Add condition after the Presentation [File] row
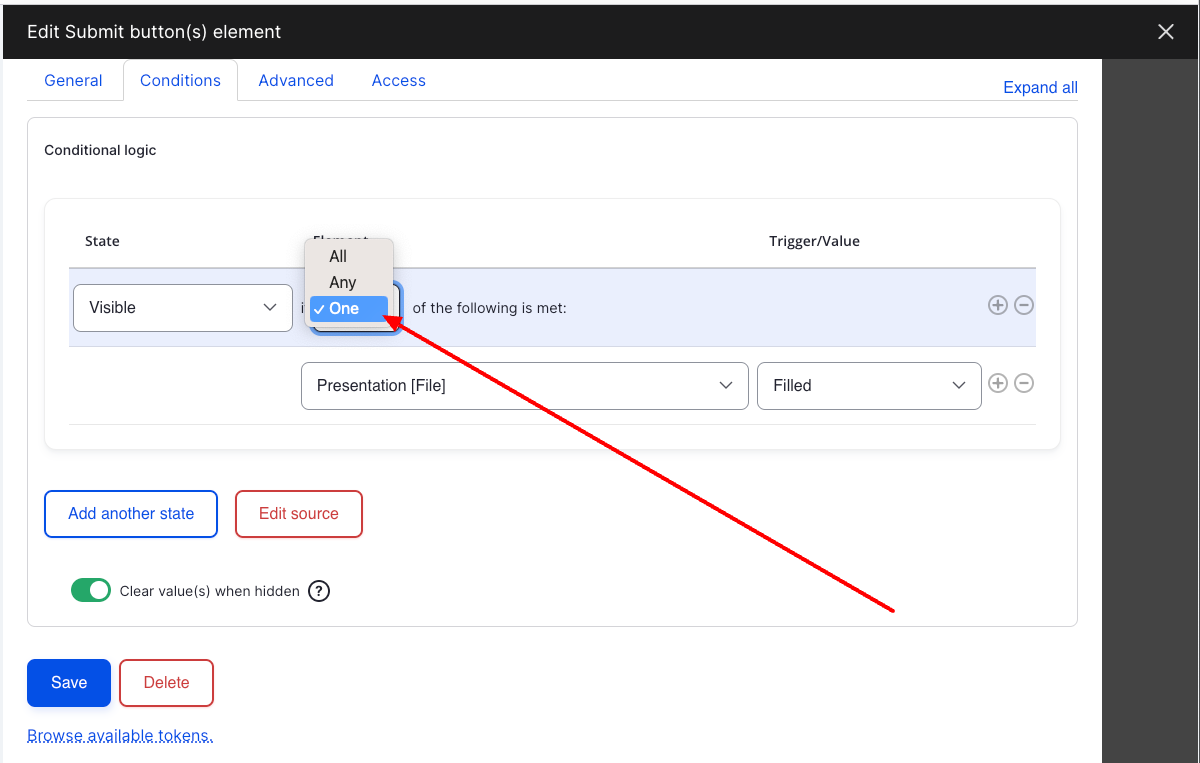The image size is (1200, 763). pos(997,383)
